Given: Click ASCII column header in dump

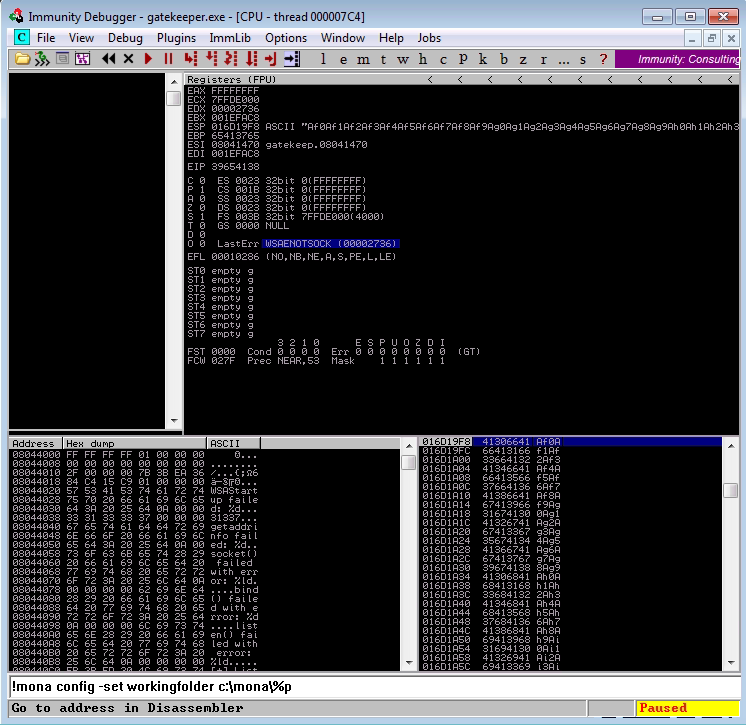Looking at the screenshot, I should tap(234, 443).
